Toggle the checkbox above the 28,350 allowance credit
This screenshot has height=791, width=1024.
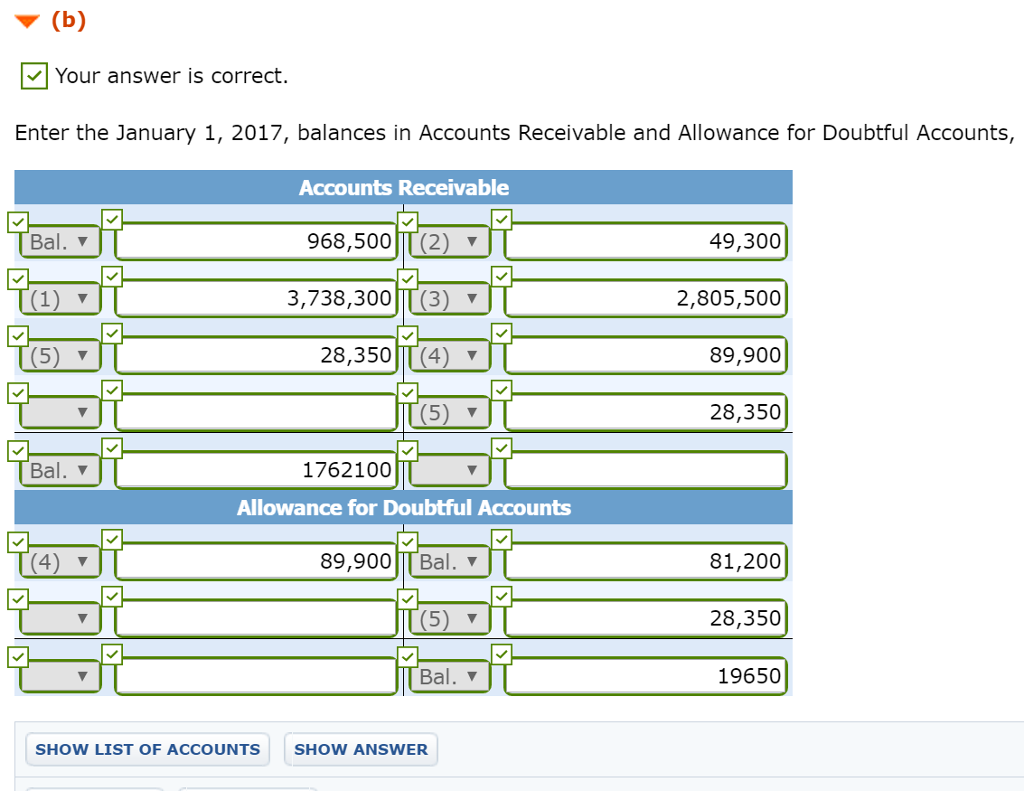point(502,595)
